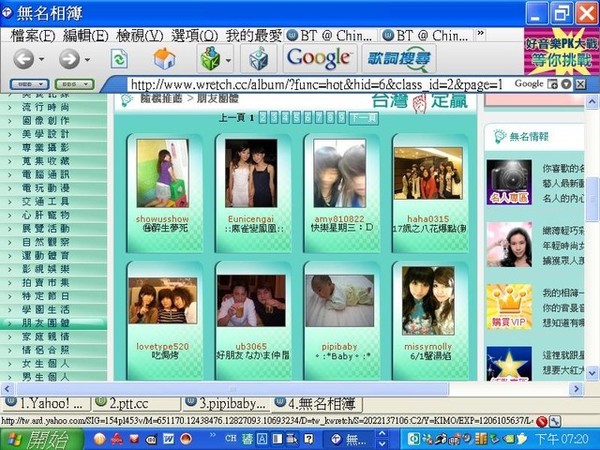Open the 檢視(V) menu

(x=140, y=36)
